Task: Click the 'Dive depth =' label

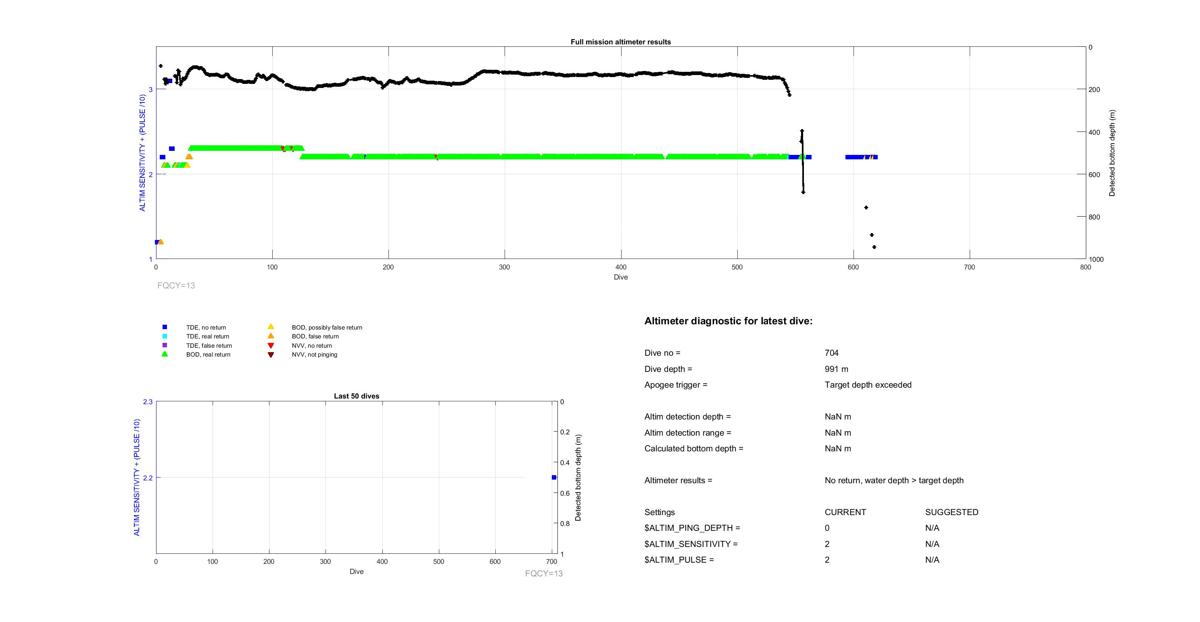Action: click(x=668, y=369)
